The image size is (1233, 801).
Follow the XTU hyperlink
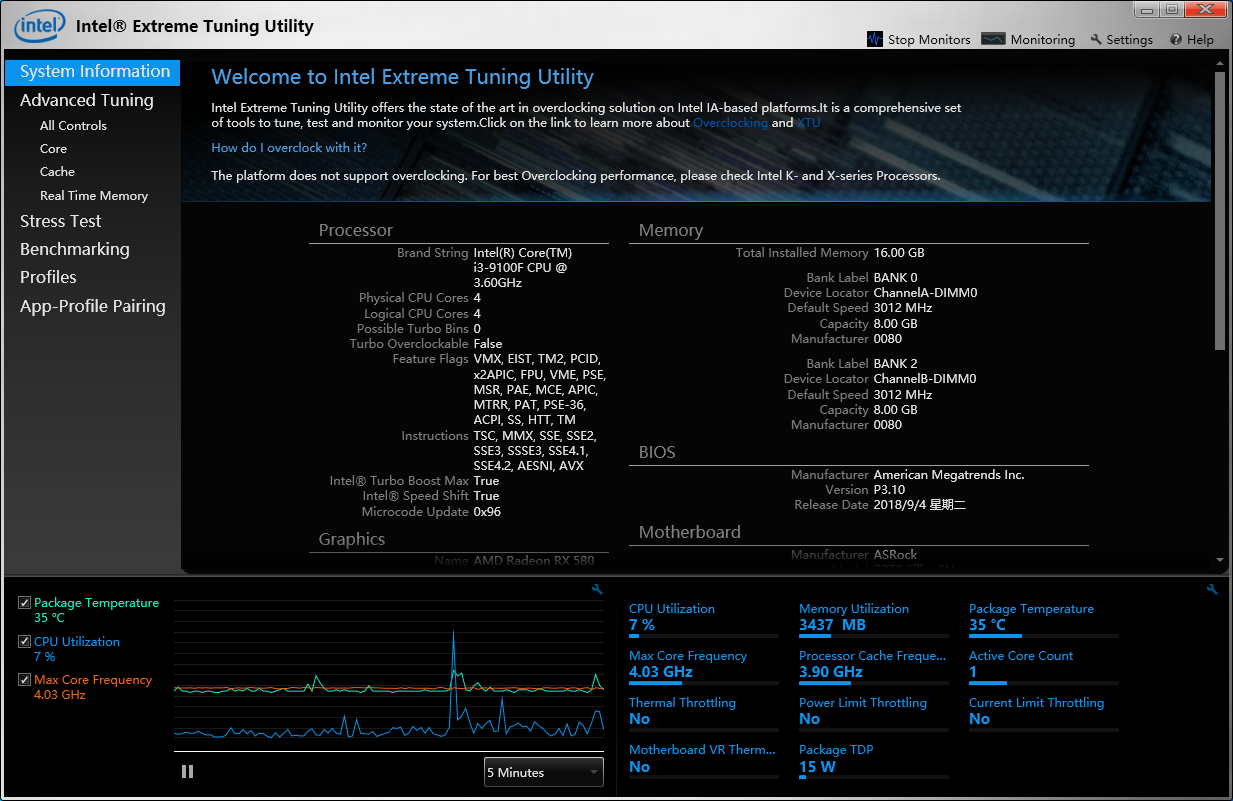(808, 123)
